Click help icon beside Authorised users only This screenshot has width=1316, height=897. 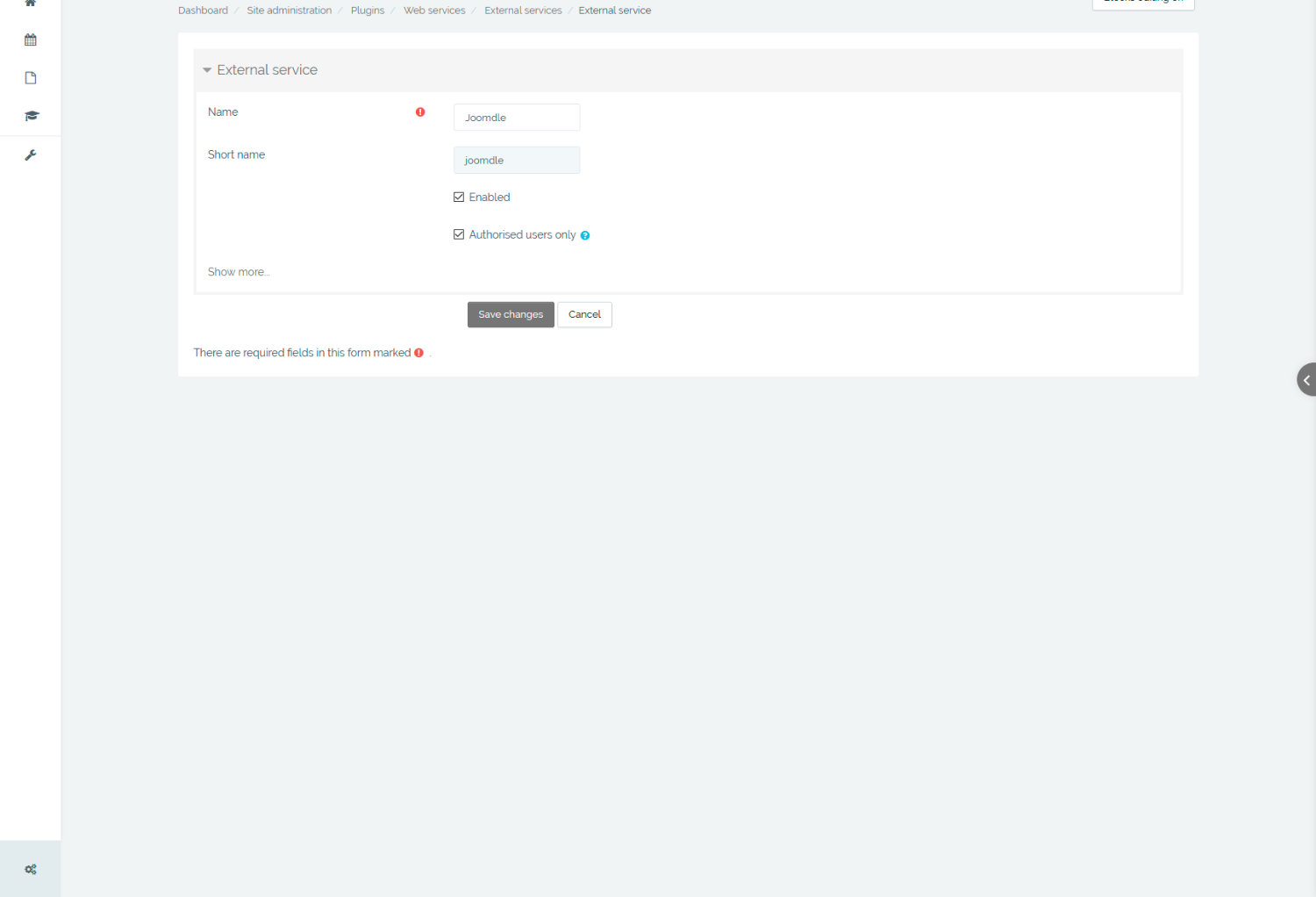(585, 235)
